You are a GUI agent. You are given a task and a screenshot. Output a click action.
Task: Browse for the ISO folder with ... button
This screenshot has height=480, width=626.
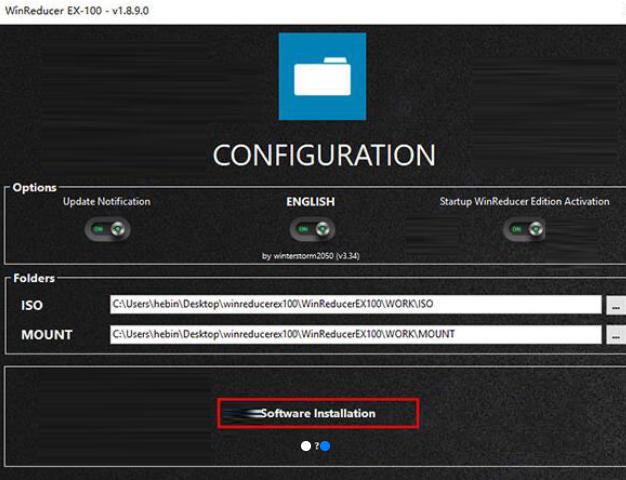click(616, 305)
